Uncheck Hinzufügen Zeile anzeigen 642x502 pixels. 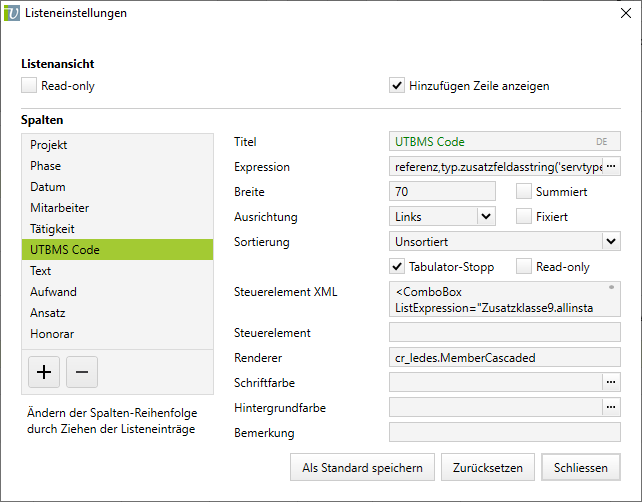(397, 86)
